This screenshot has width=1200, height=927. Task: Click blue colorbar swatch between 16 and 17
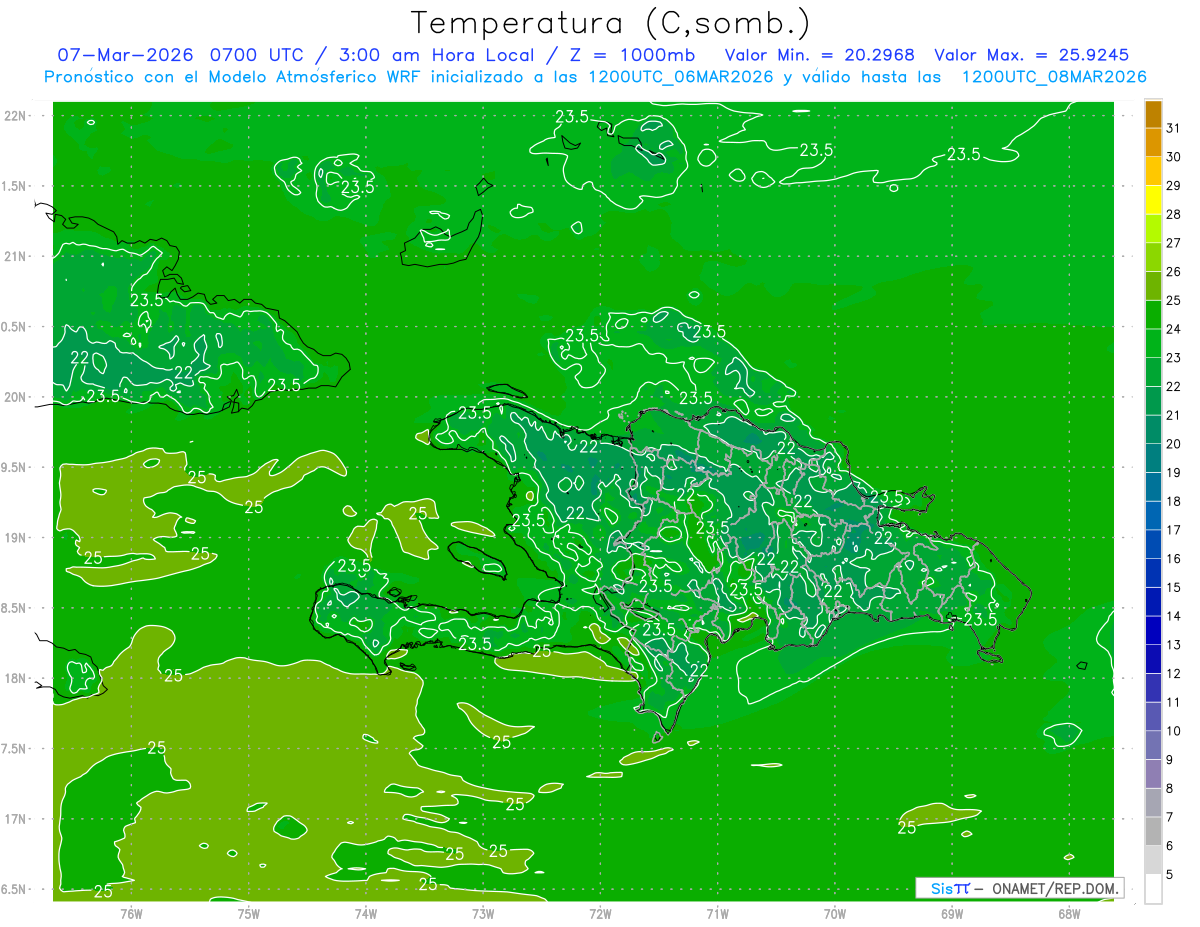pos(1153,545)
